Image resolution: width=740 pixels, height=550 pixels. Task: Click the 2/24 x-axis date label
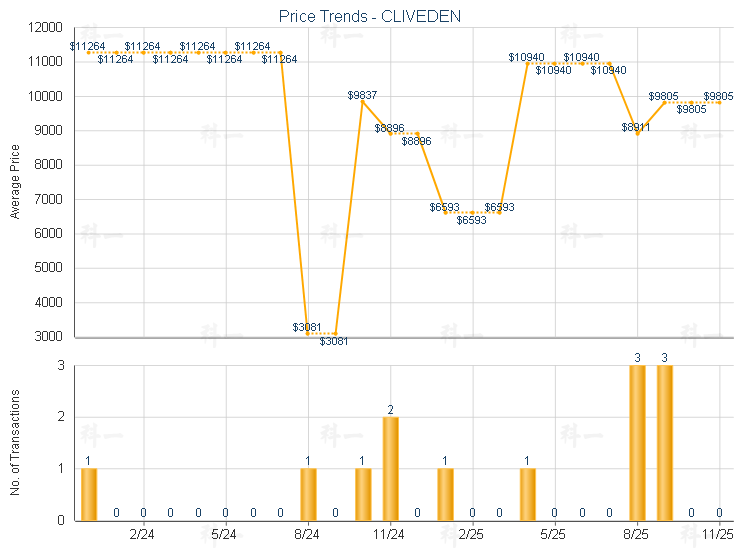tap(144, 536)
